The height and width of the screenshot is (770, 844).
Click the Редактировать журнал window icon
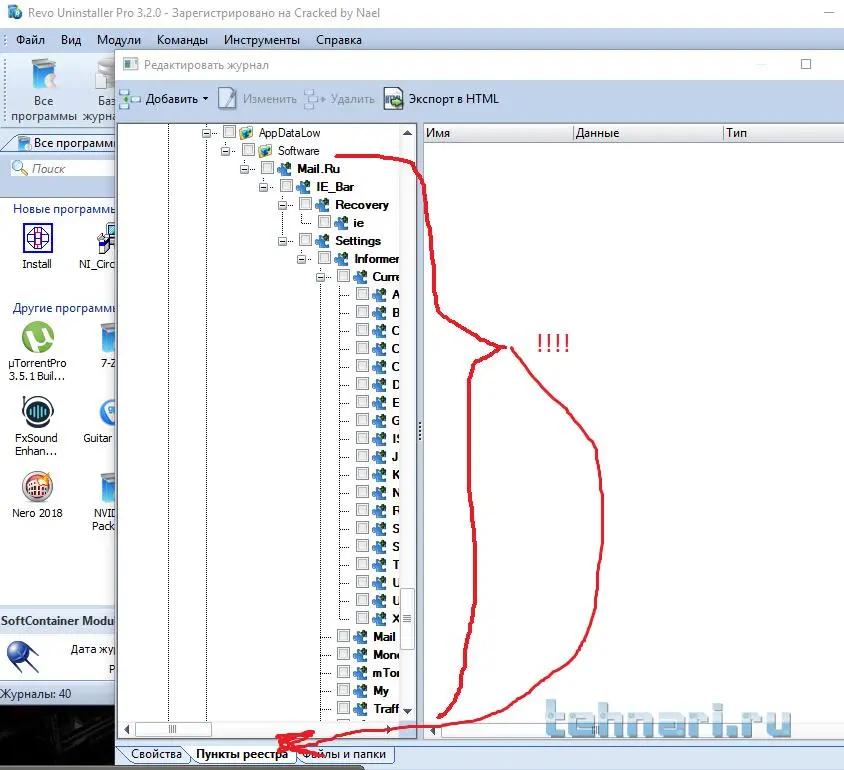coord(130,65)
